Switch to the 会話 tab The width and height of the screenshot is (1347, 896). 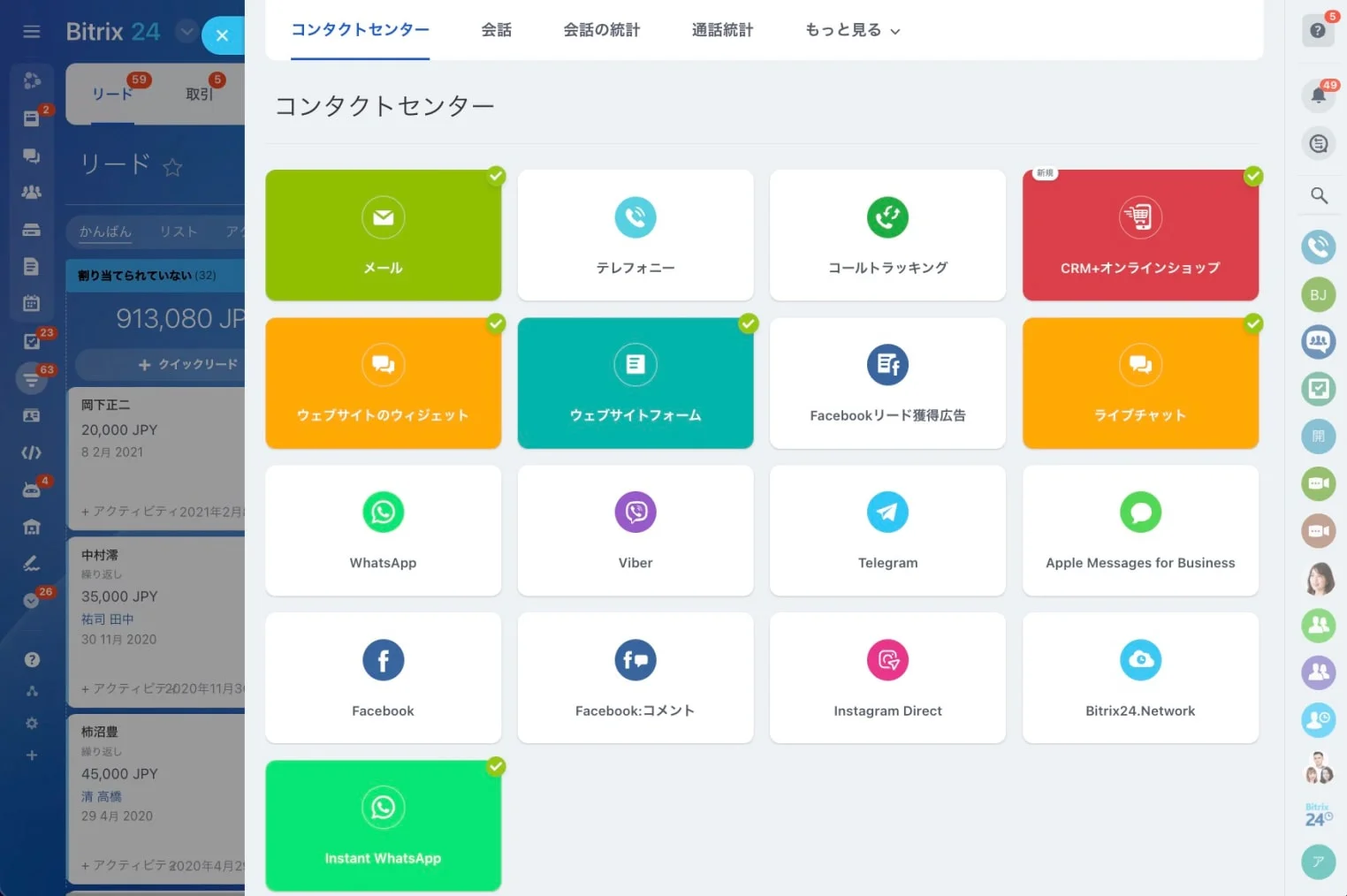pyautogui.click(x=496, y=30)
